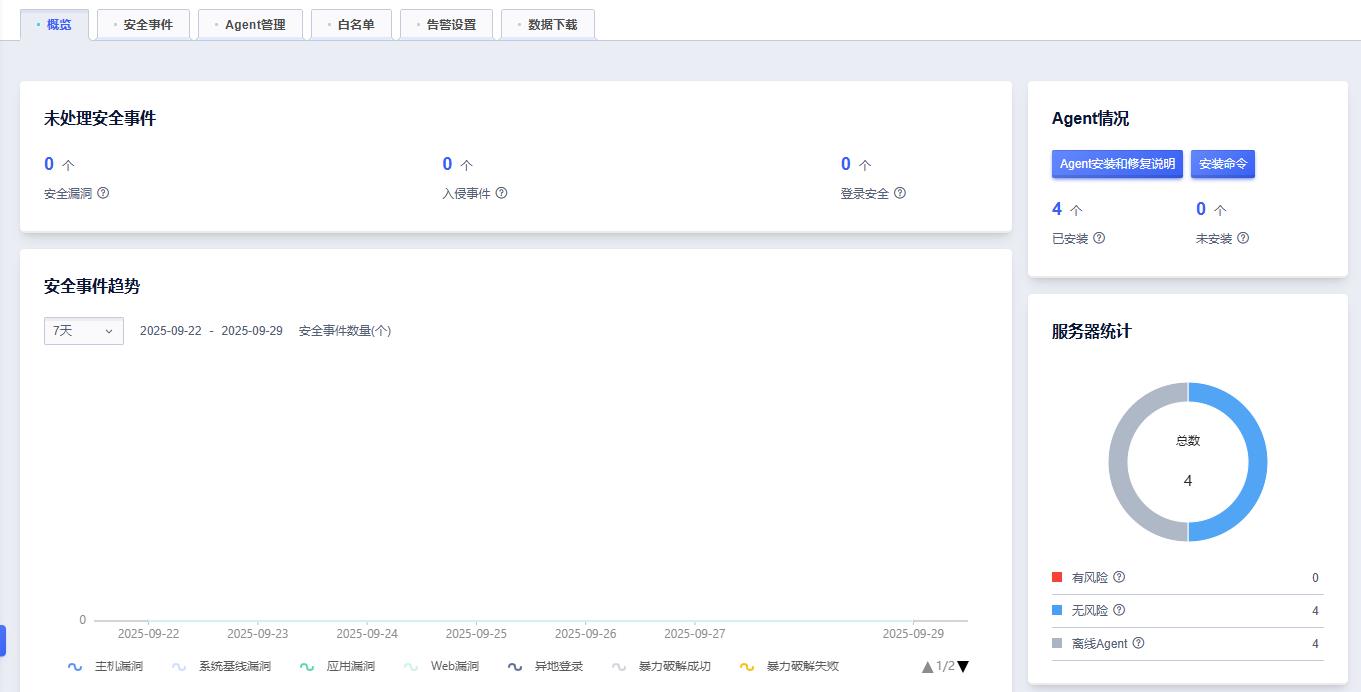Click help icon next to 无风险

coord(1119,610)
